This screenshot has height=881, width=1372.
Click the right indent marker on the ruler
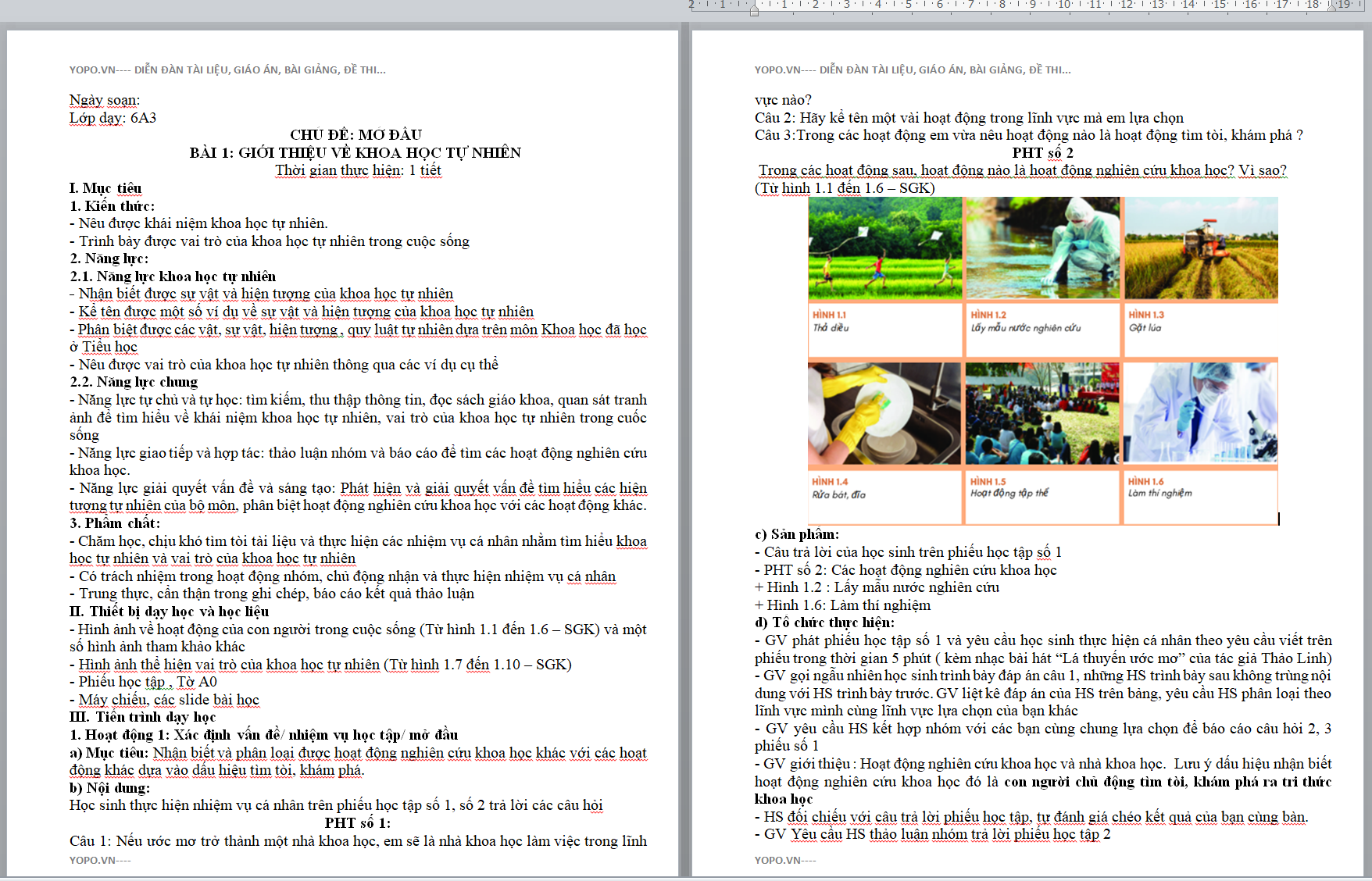click(x=1332, y=7)
